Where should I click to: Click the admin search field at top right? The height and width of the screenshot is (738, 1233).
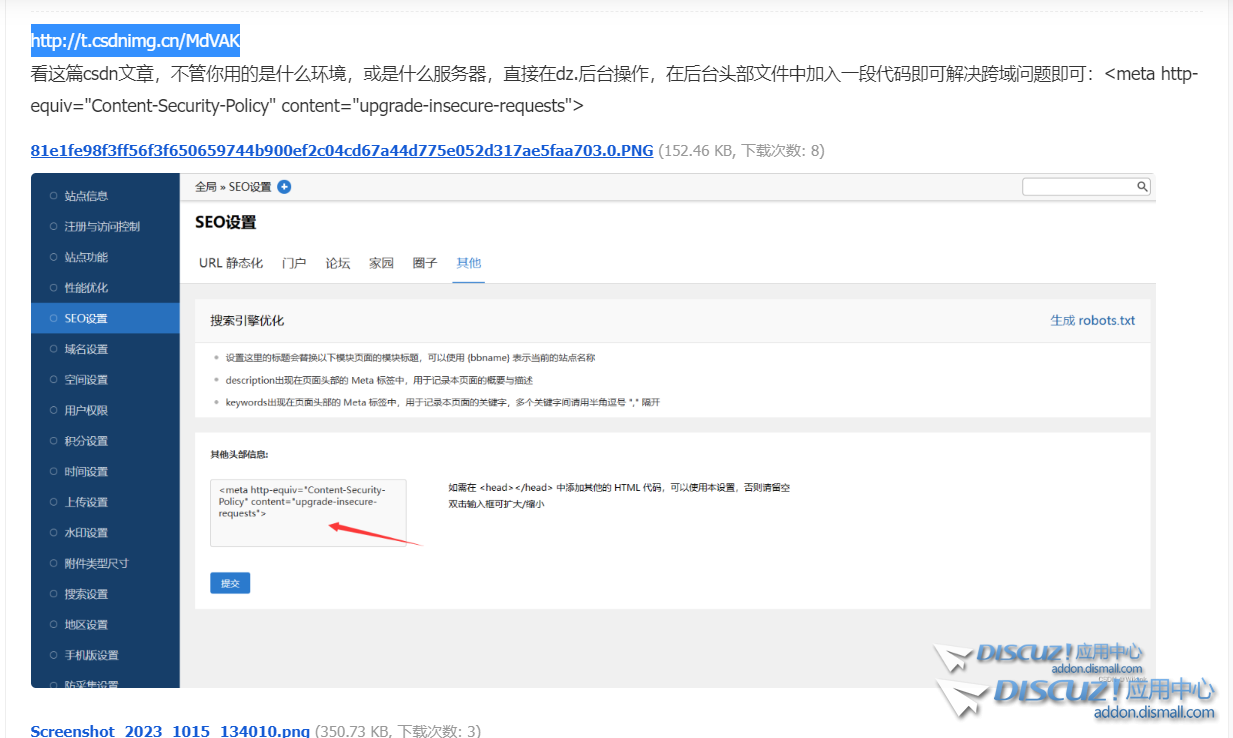1086,186
